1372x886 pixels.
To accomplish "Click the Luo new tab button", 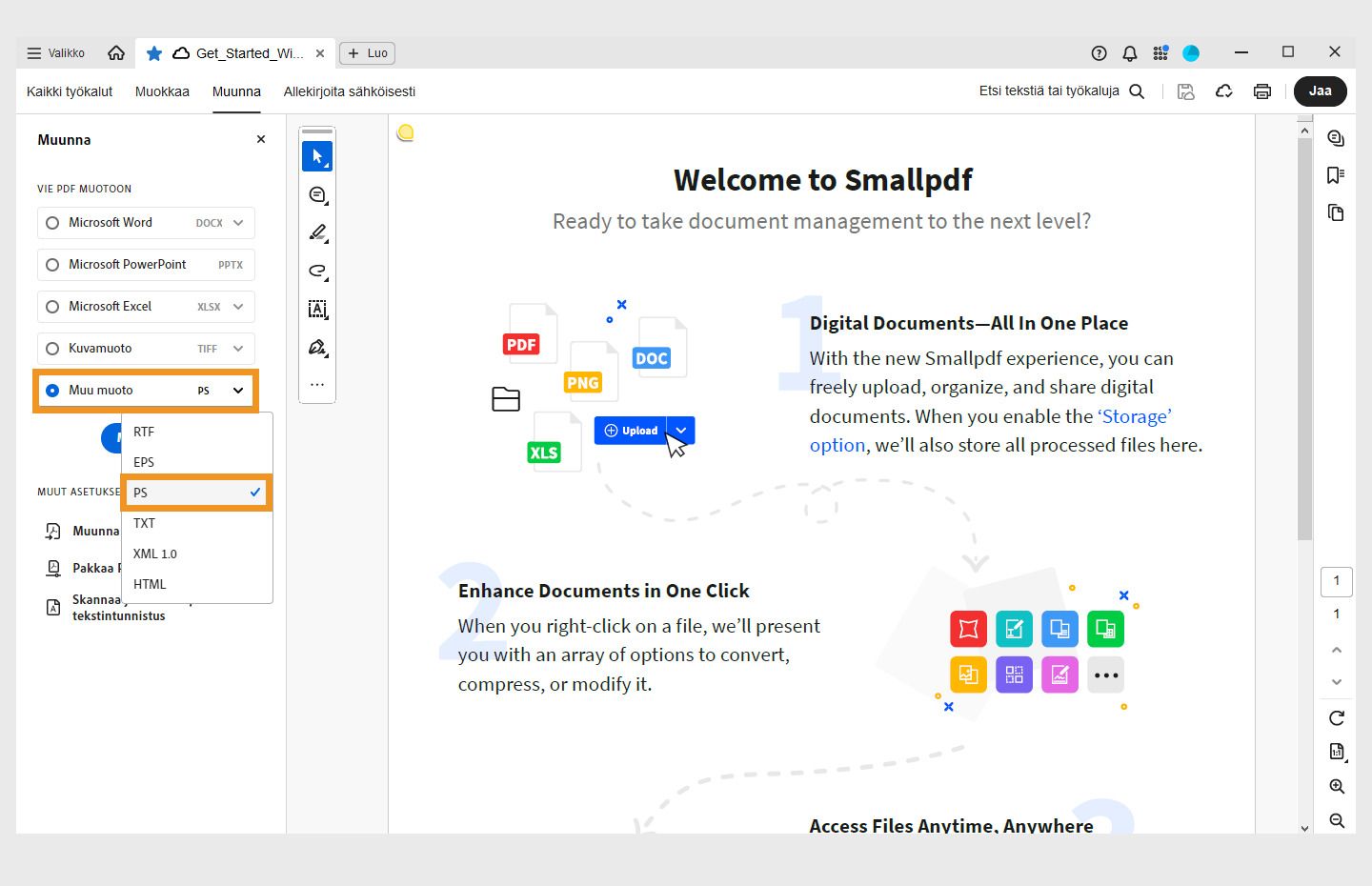I will click(368, 53).
